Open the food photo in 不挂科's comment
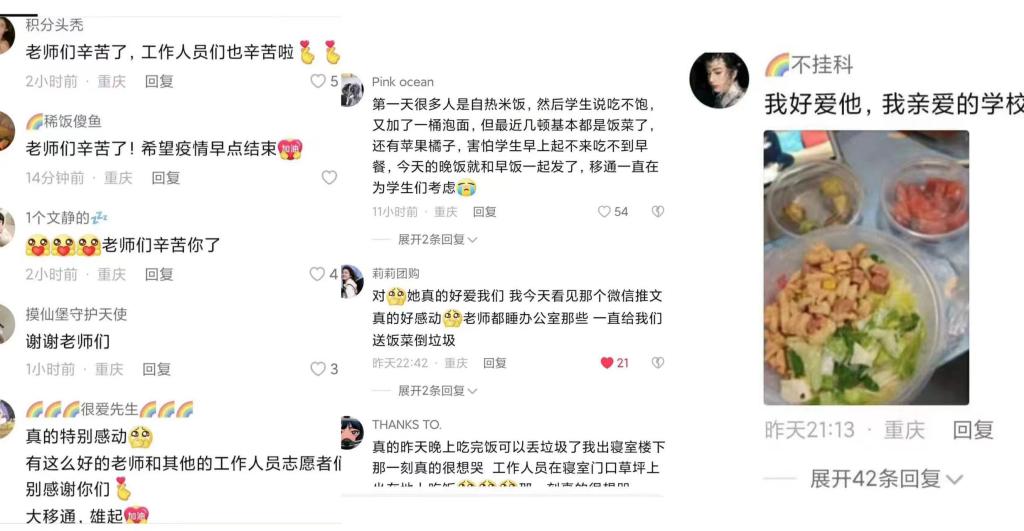Image resolution: width=1024 pixels, height=531 pixels. pos(866,267)
